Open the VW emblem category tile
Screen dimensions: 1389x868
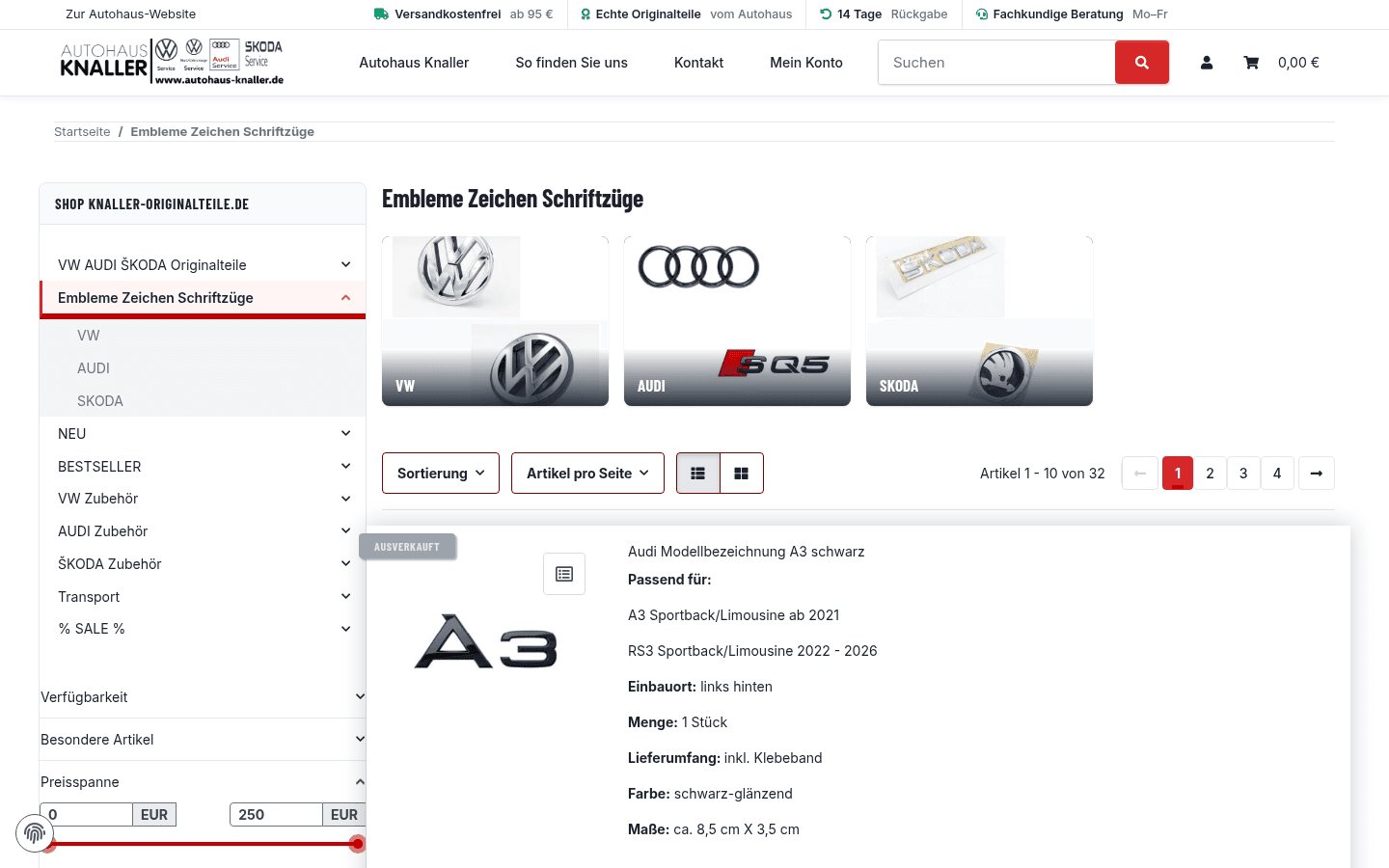495,321
